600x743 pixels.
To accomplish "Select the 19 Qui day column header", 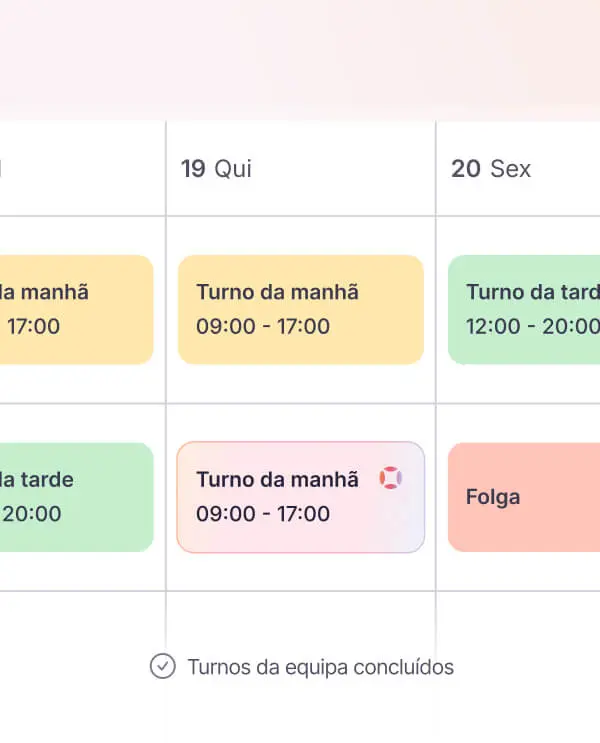I will click(216, 169).
